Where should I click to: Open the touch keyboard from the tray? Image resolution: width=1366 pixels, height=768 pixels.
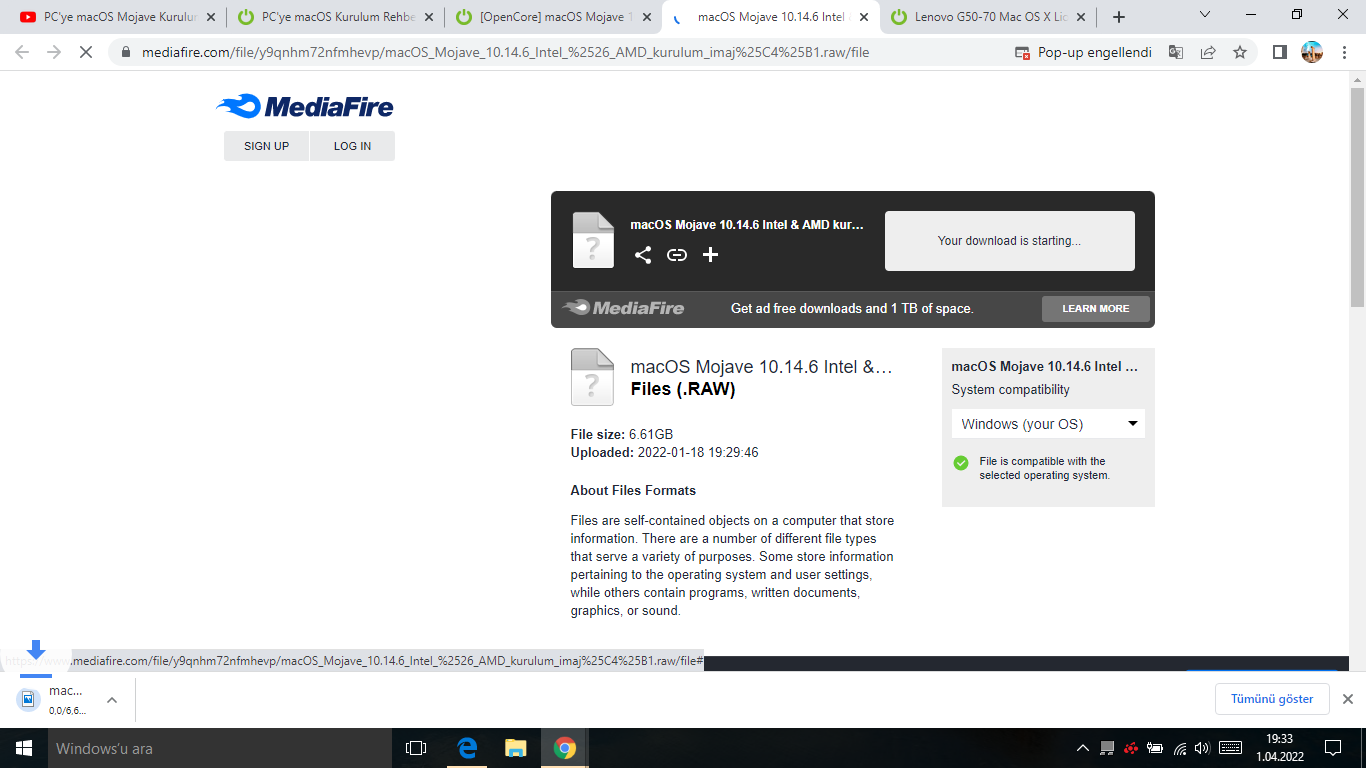1231,748
